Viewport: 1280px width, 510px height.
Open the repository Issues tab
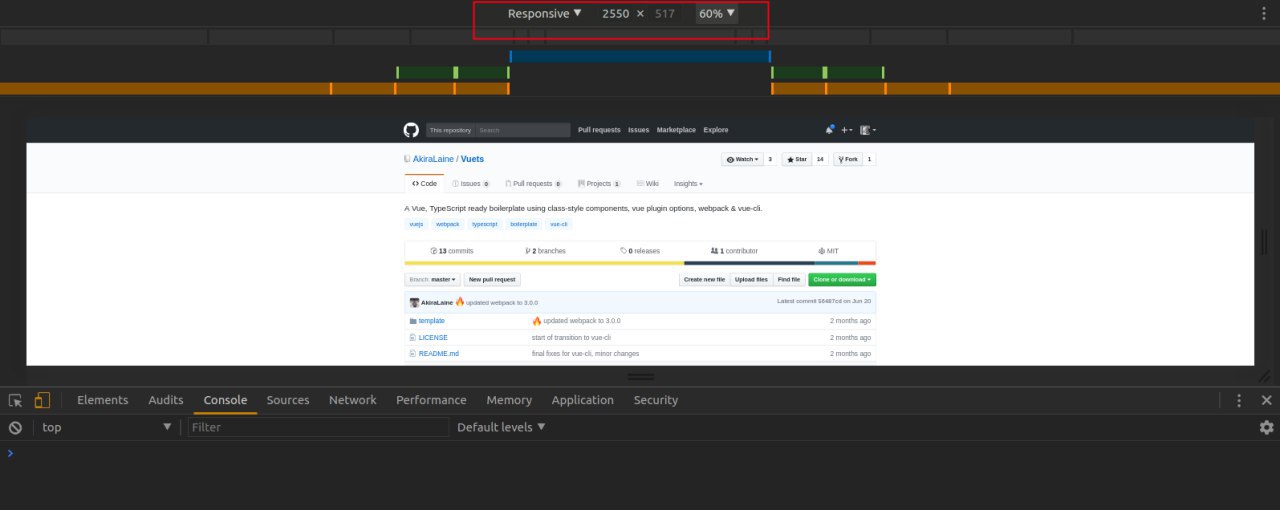pyautogui.click(x=471, y=184)
